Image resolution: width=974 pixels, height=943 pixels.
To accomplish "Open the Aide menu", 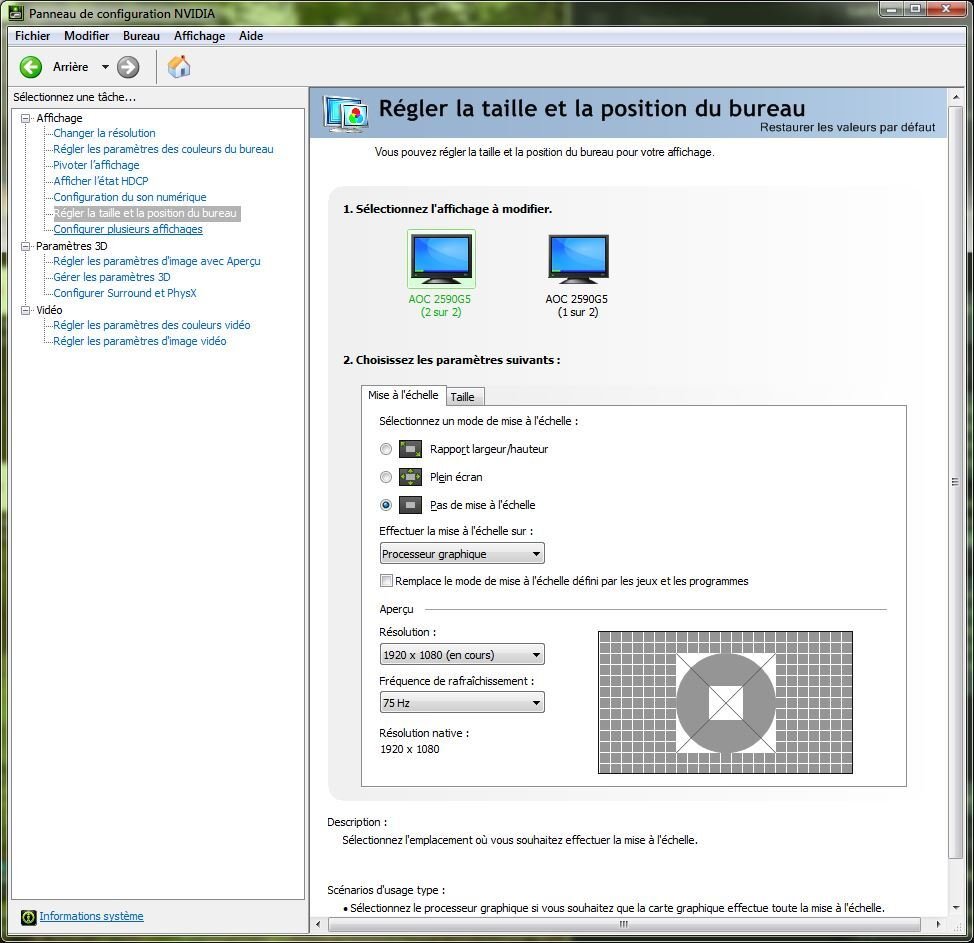I will [x=251, y=35].
